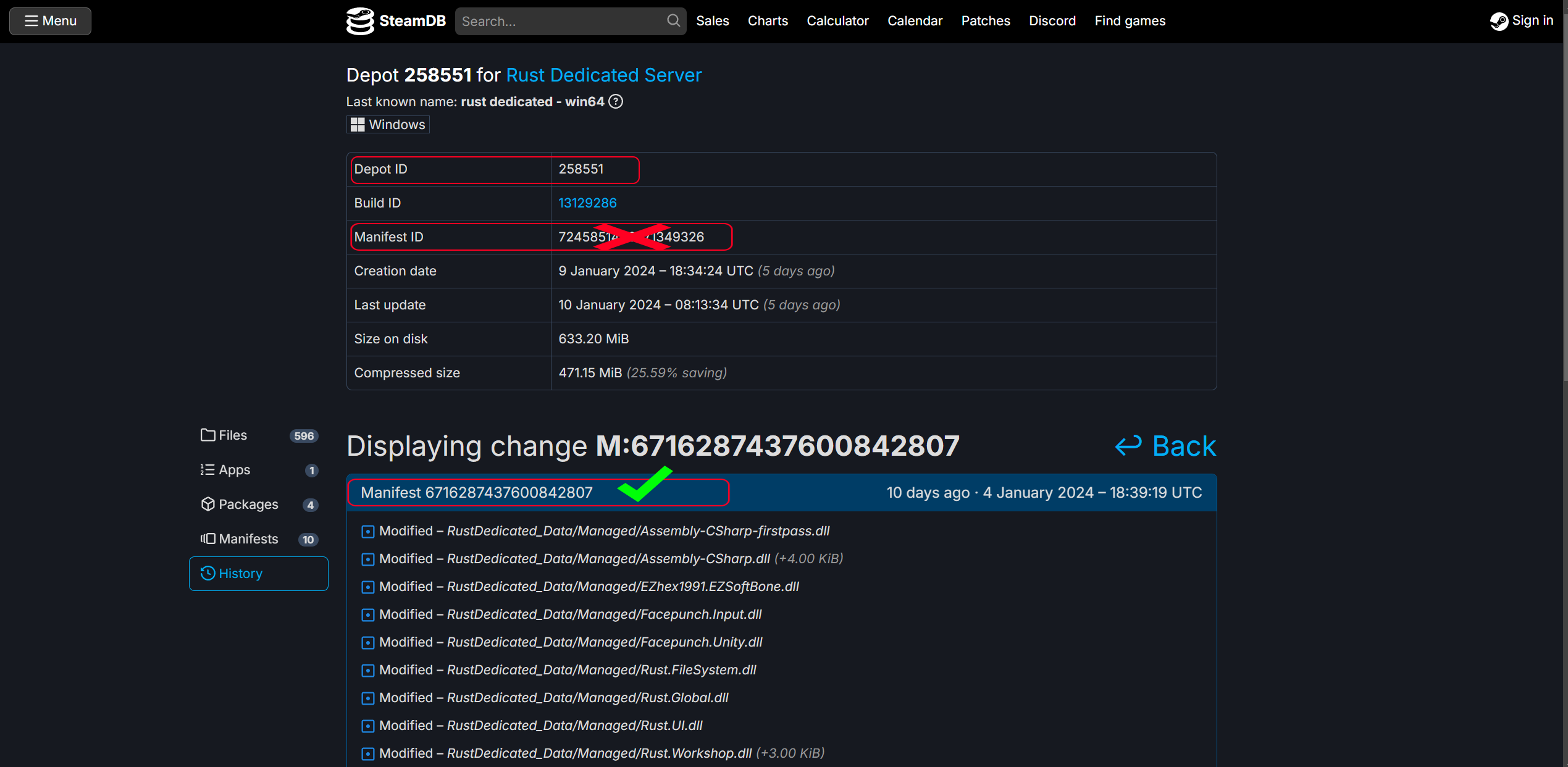Open the hamburger Menu
Screen dimensions: 1568x767
49,20
